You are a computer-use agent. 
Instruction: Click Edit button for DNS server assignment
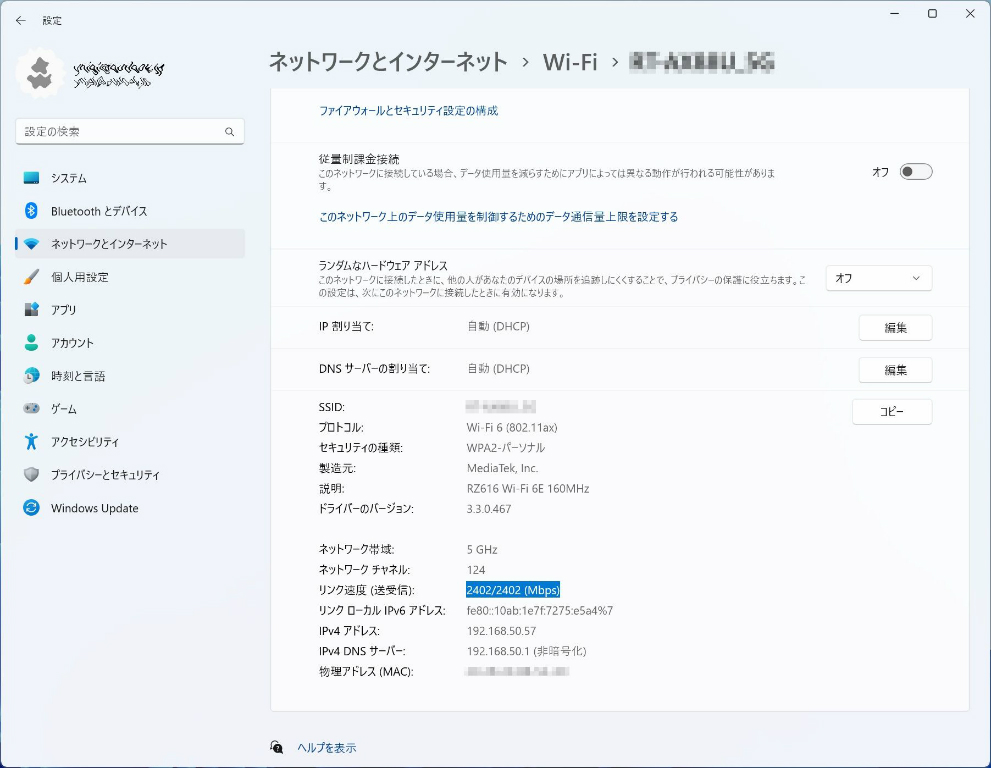[895, 370]
